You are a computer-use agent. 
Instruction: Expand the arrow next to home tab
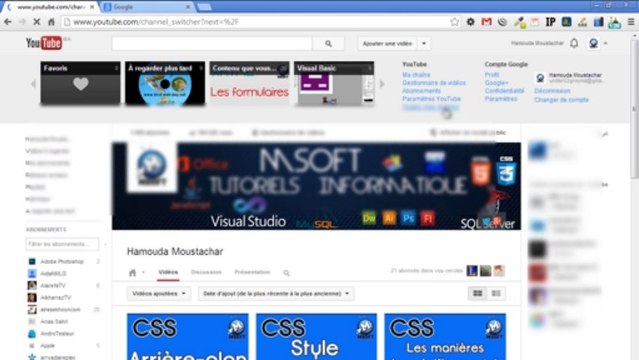pyautogui.click(x=143, y=273)
